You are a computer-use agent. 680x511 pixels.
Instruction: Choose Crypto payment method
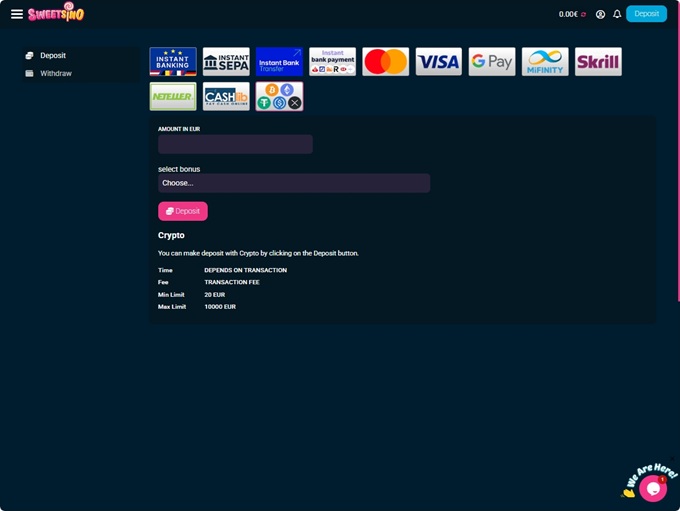(279, 96)
